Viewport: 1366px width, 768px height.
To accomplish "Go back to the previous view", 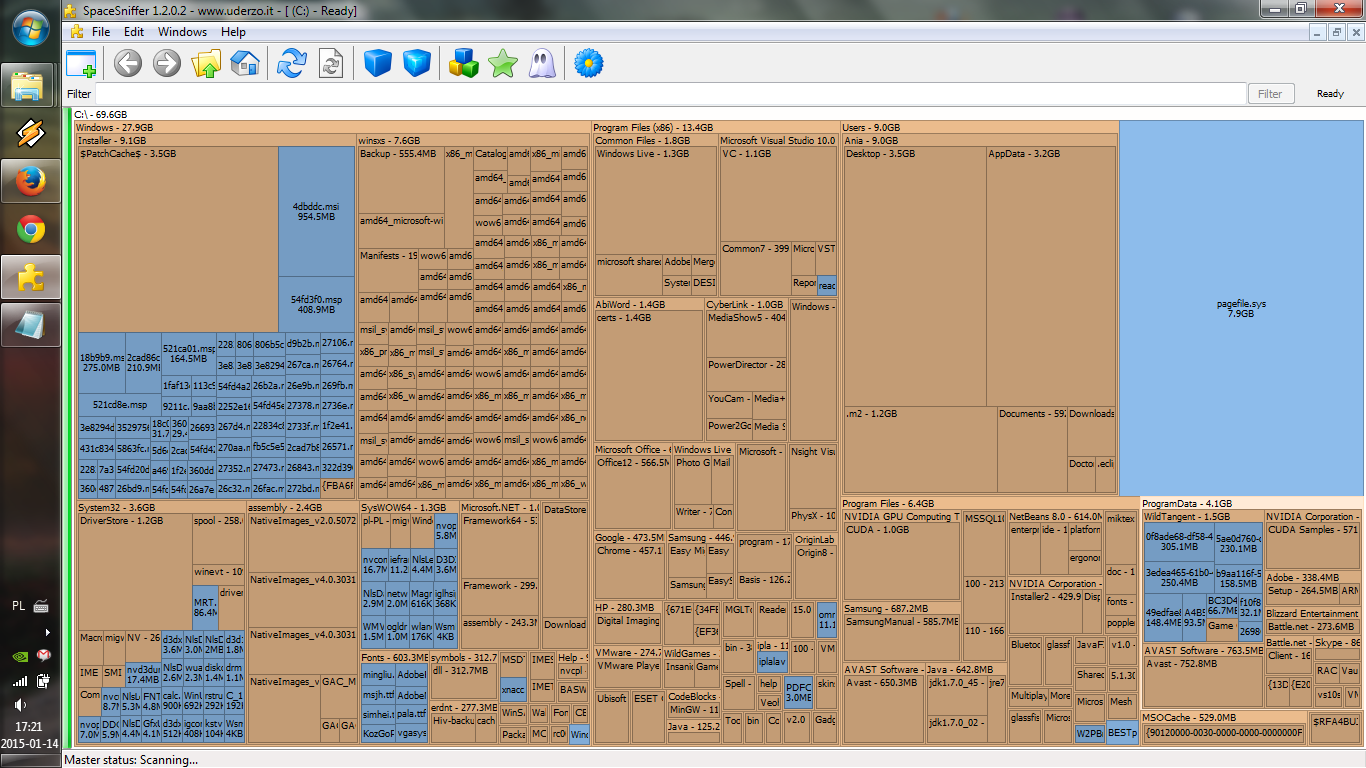I will pos(127,64).
